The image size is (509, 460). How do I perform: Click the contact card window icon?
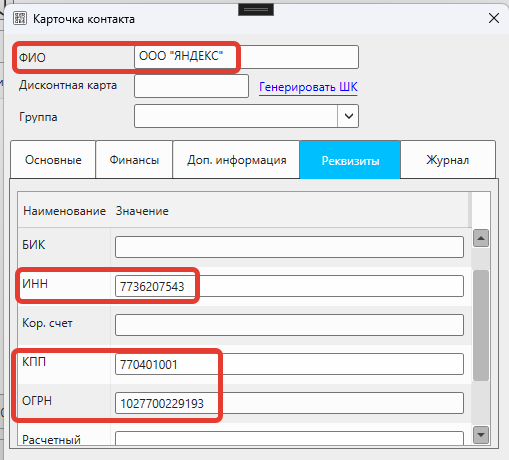[20, 18]
